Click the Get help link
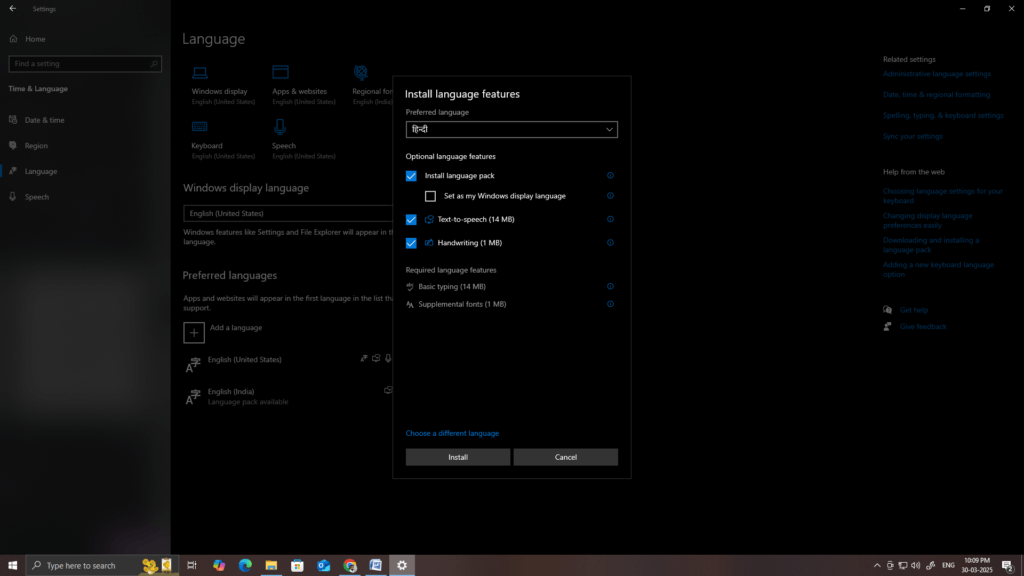 914,310
